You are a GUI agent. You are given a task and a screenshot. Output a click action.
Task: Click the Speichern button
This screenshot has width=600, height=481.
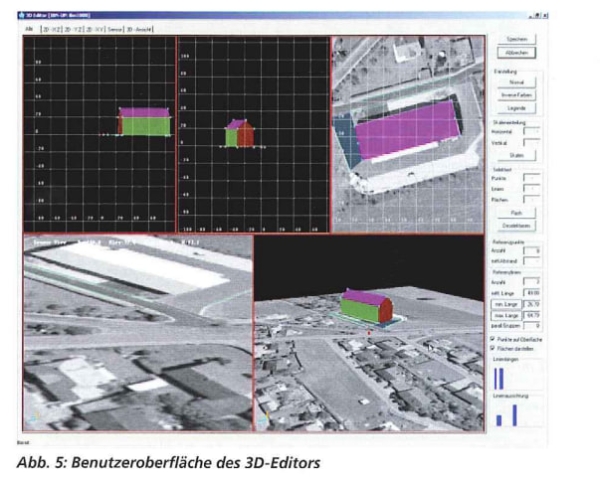tap(516, 39)
